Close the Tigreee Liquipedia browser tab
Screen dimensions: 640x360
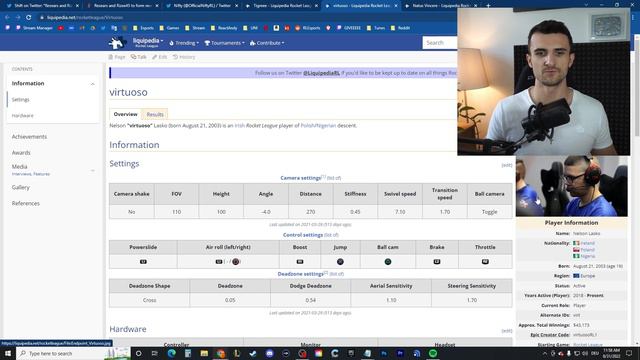pos(316,6)
